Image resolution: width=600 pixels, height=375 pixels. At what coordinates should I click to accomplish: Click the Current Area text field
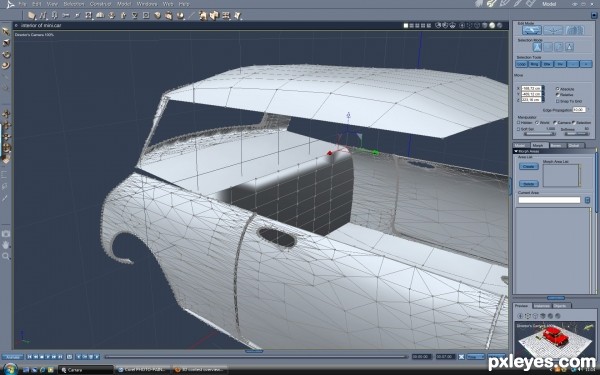pyautogui.click(x=549, y=200)
